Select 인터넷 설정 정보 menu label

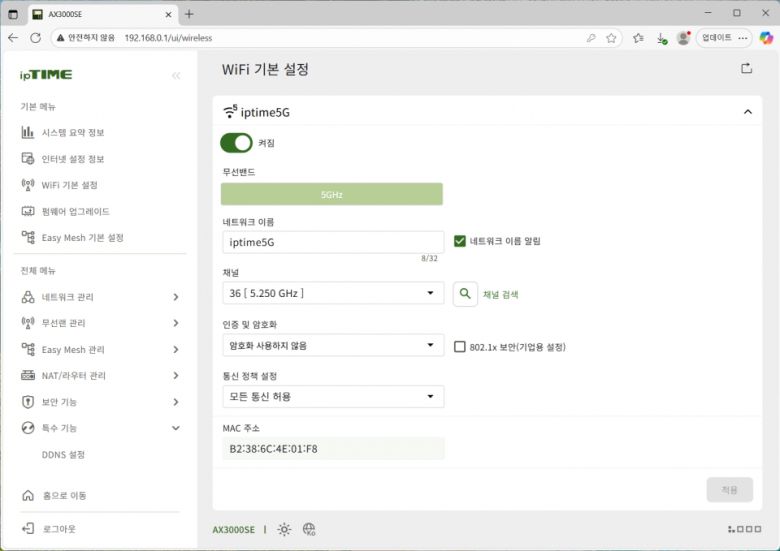point(73,159)
